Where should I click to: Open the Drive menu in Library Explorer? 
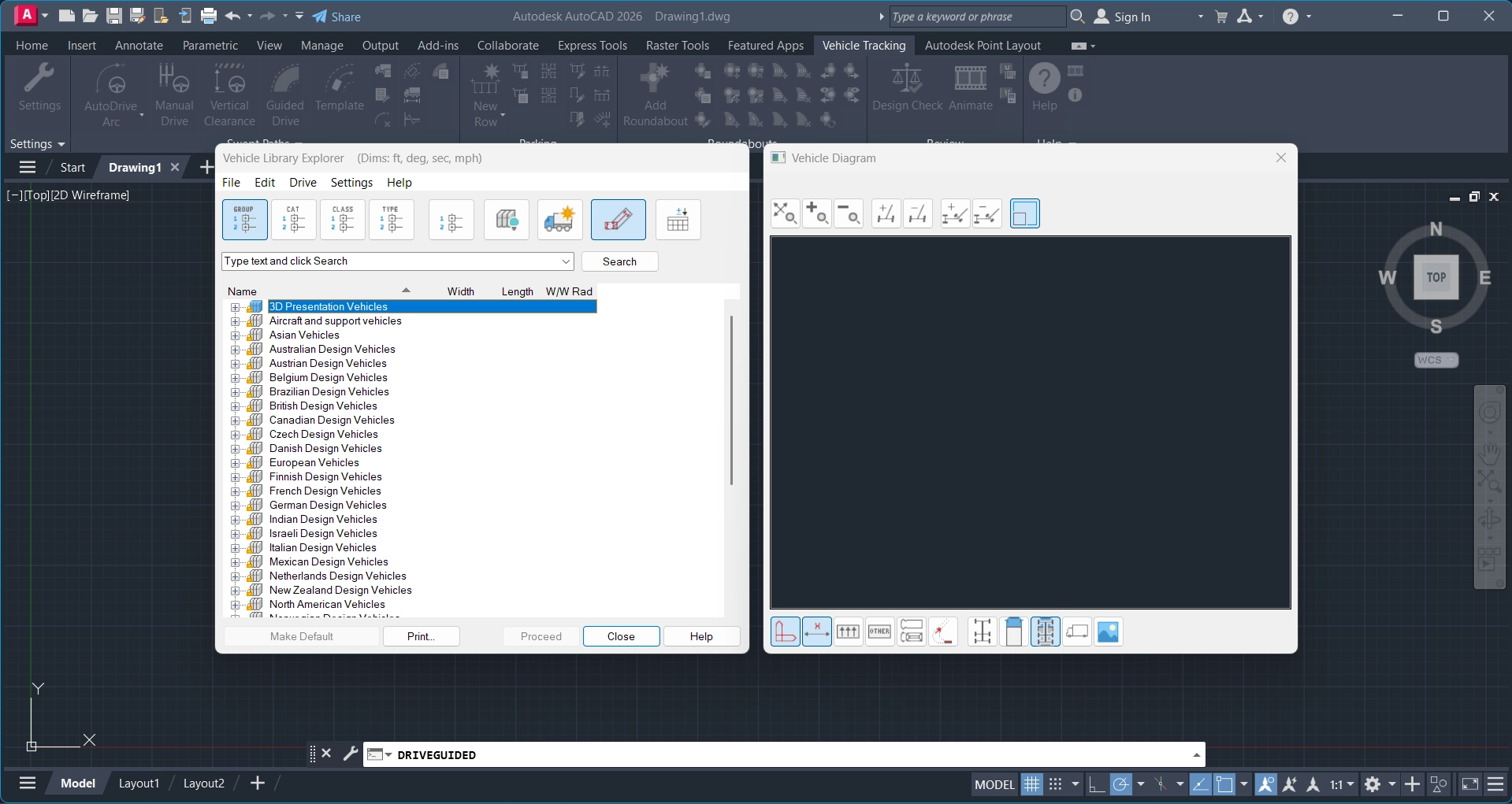point(303,183)
